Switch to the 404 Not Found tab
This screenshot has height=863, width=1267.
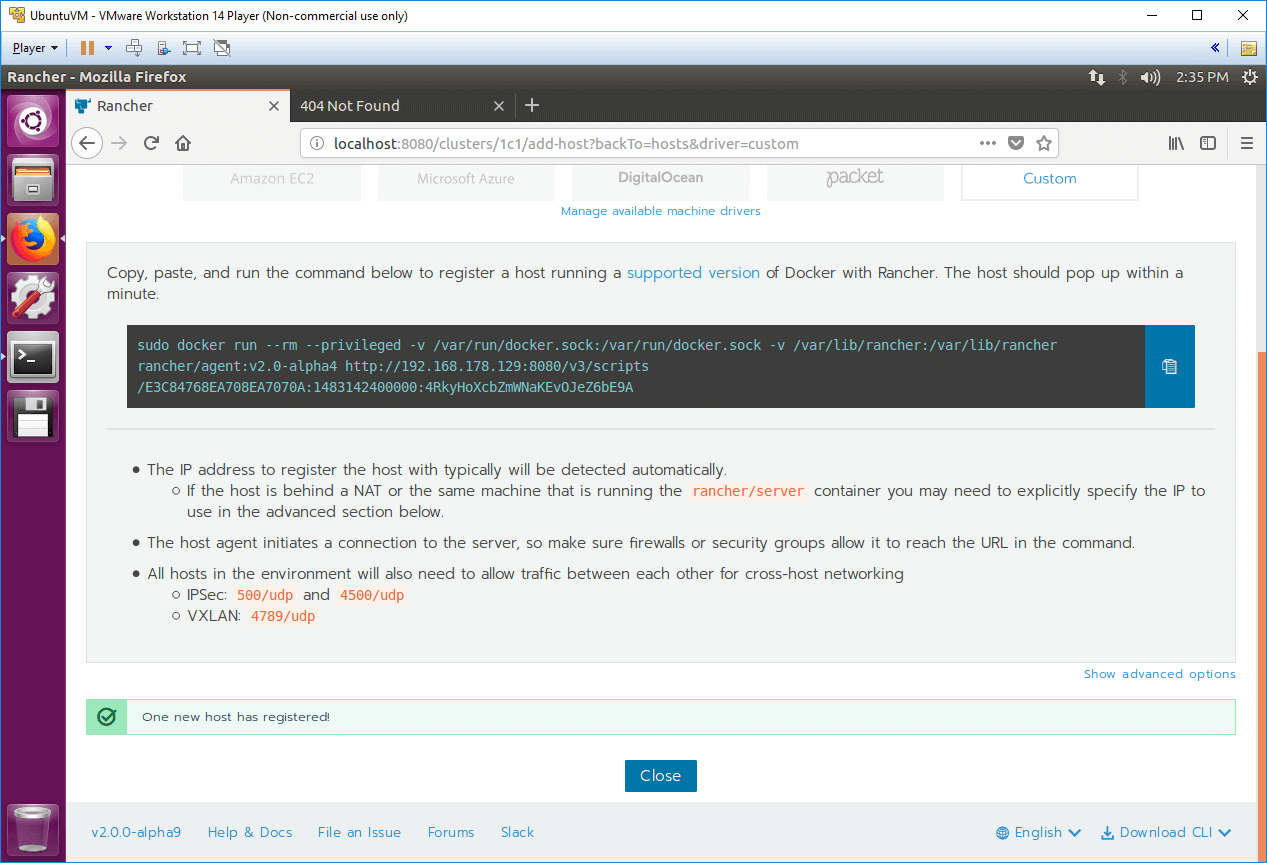coord(403,105)
